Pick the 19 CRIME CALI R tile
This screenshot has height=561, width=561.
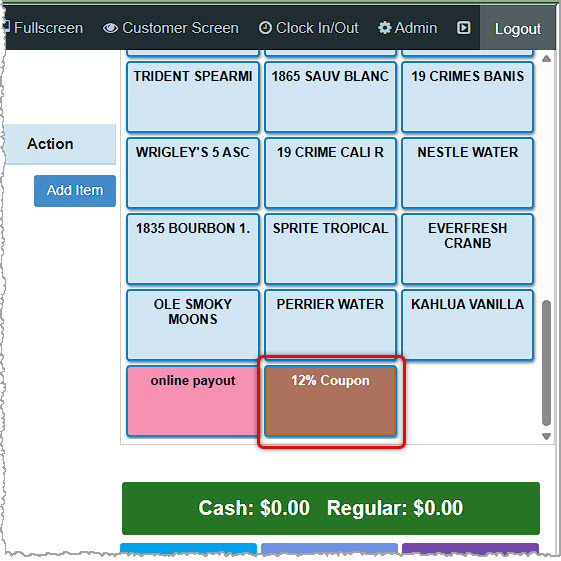coord(330,173)
